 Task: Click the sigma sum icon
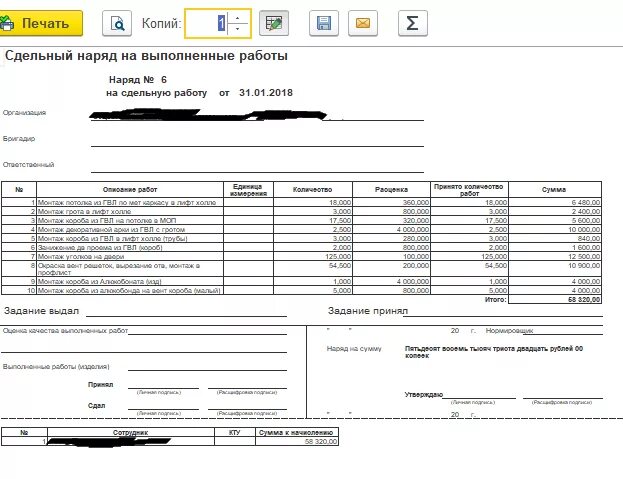[413, 23]
